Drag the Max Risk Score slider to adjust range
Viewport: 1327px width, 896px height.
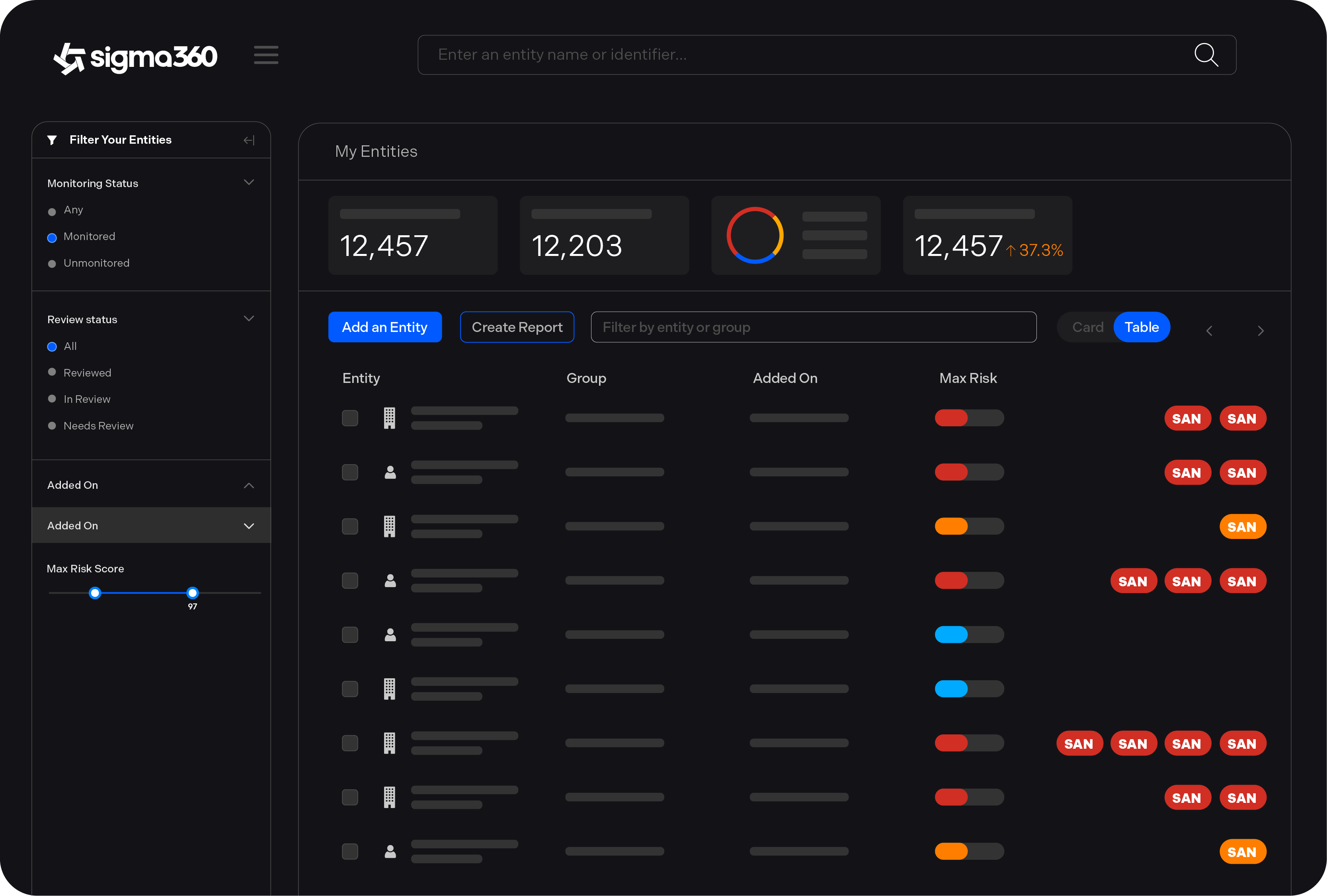(193, 593)
